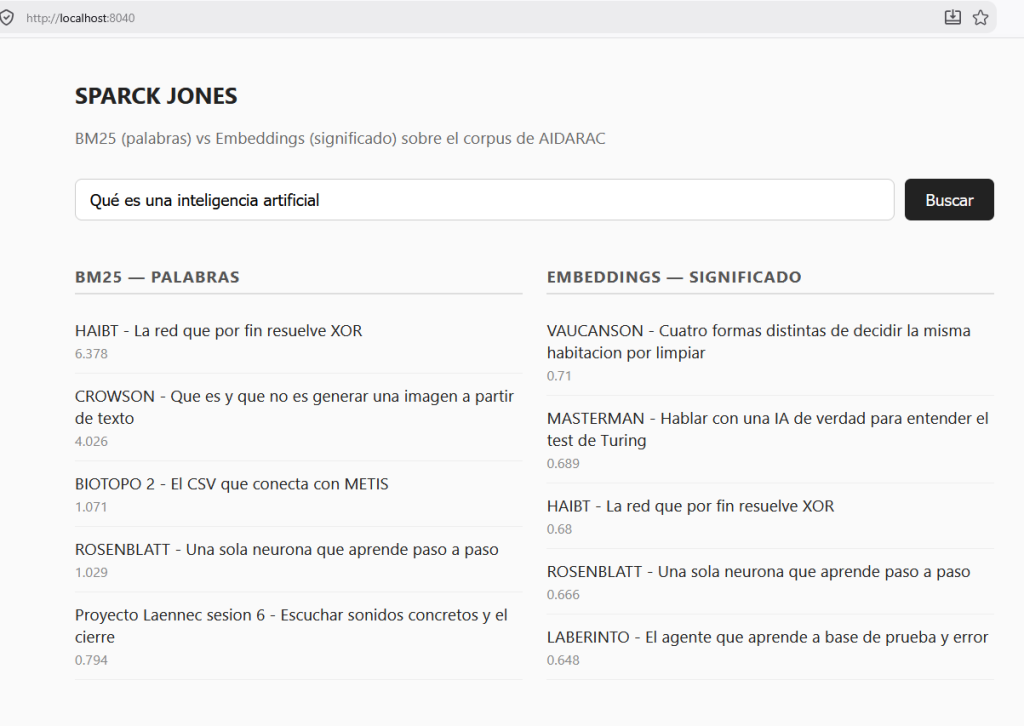This screenshot has height=726, width=1024.
Task: Click the shield security icon in address bar
Action: tap(7, 18)
